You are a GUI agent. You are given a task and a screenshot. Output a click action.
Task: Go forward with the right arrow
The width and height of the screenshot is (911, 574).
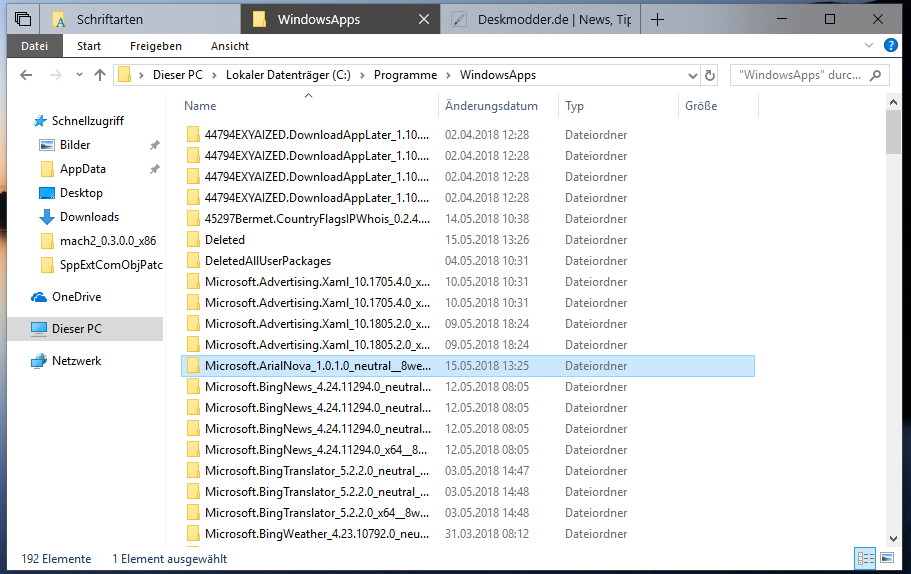click(56, 75)
